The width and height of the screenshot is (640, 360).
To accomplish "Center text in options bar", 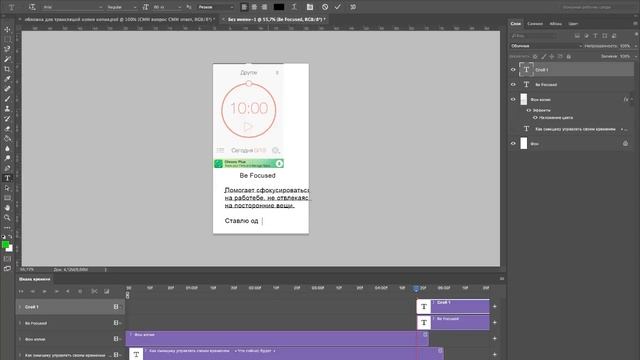I will (x=254, y=7).
